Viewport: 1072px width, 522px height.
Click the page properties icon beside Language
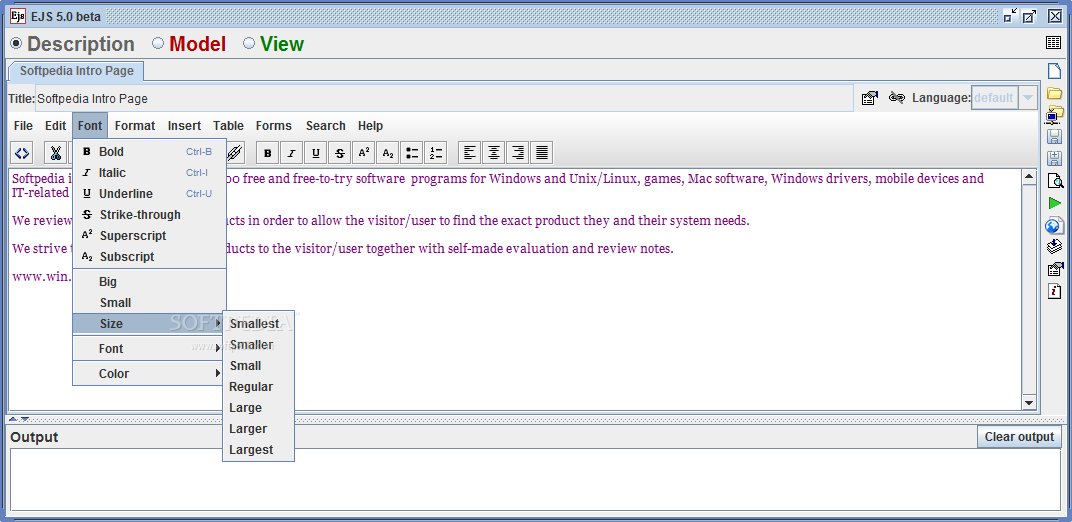click(869, 98)
